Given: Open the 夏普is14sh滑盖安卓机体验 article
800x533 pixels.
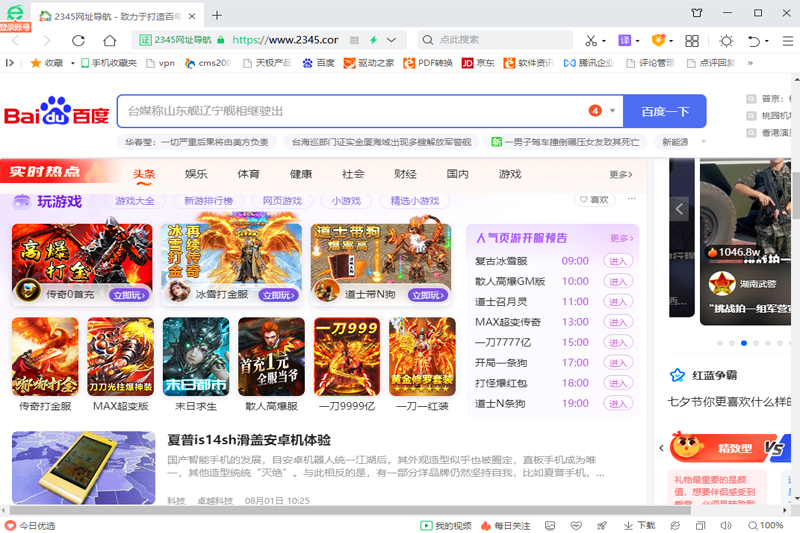Looking at the screenshot, I should (249, 440).
